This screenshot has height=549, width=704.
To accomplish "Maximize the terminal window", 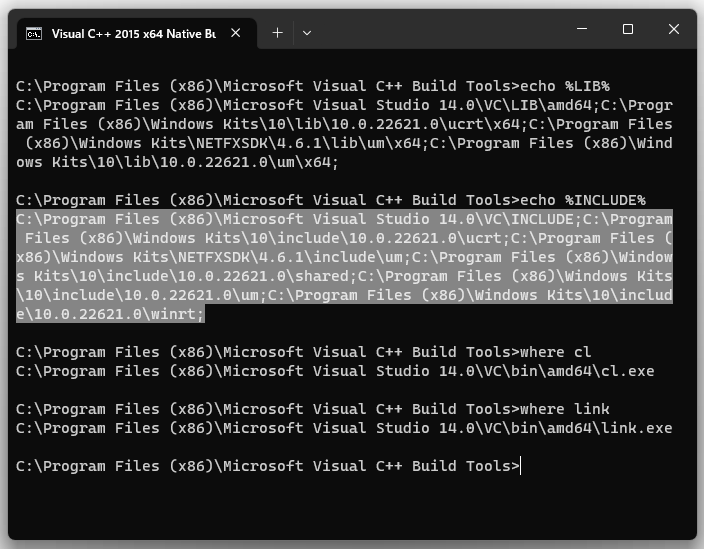I will (628, 29).
